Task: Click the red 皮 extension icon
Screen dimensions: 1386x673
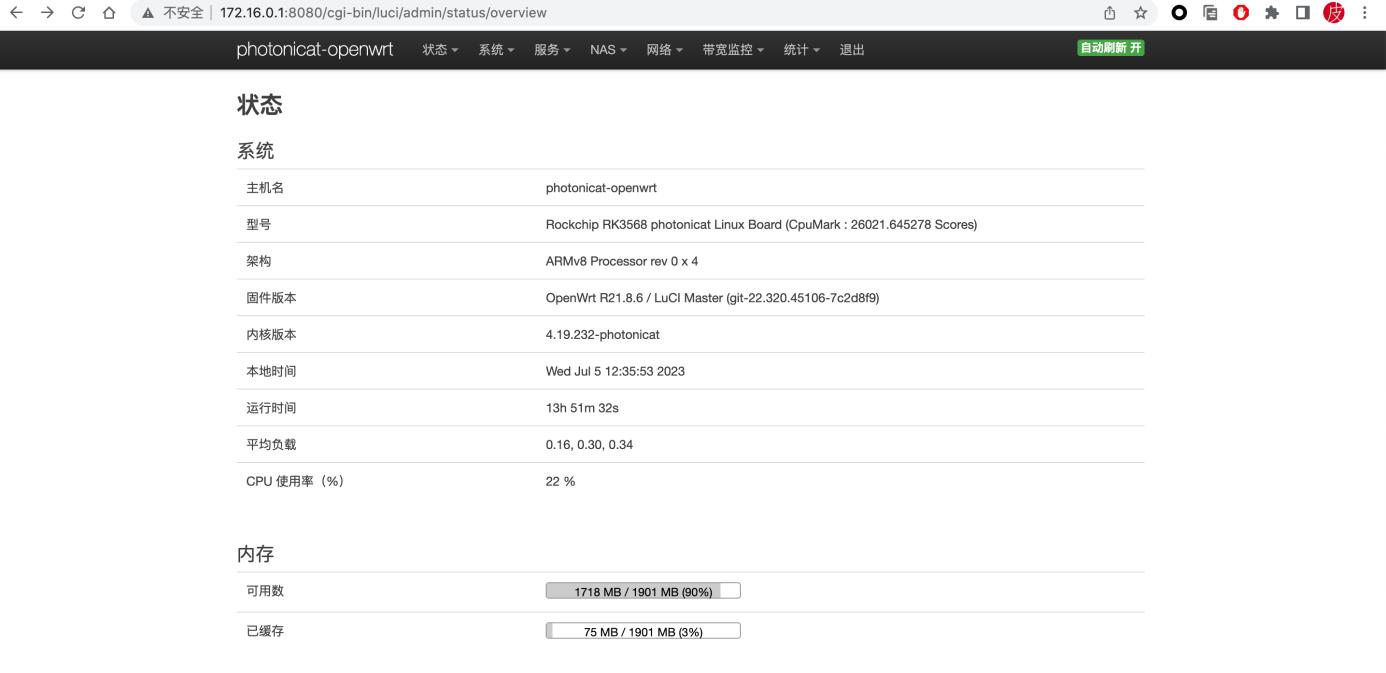Action: tap(1334, 13)
